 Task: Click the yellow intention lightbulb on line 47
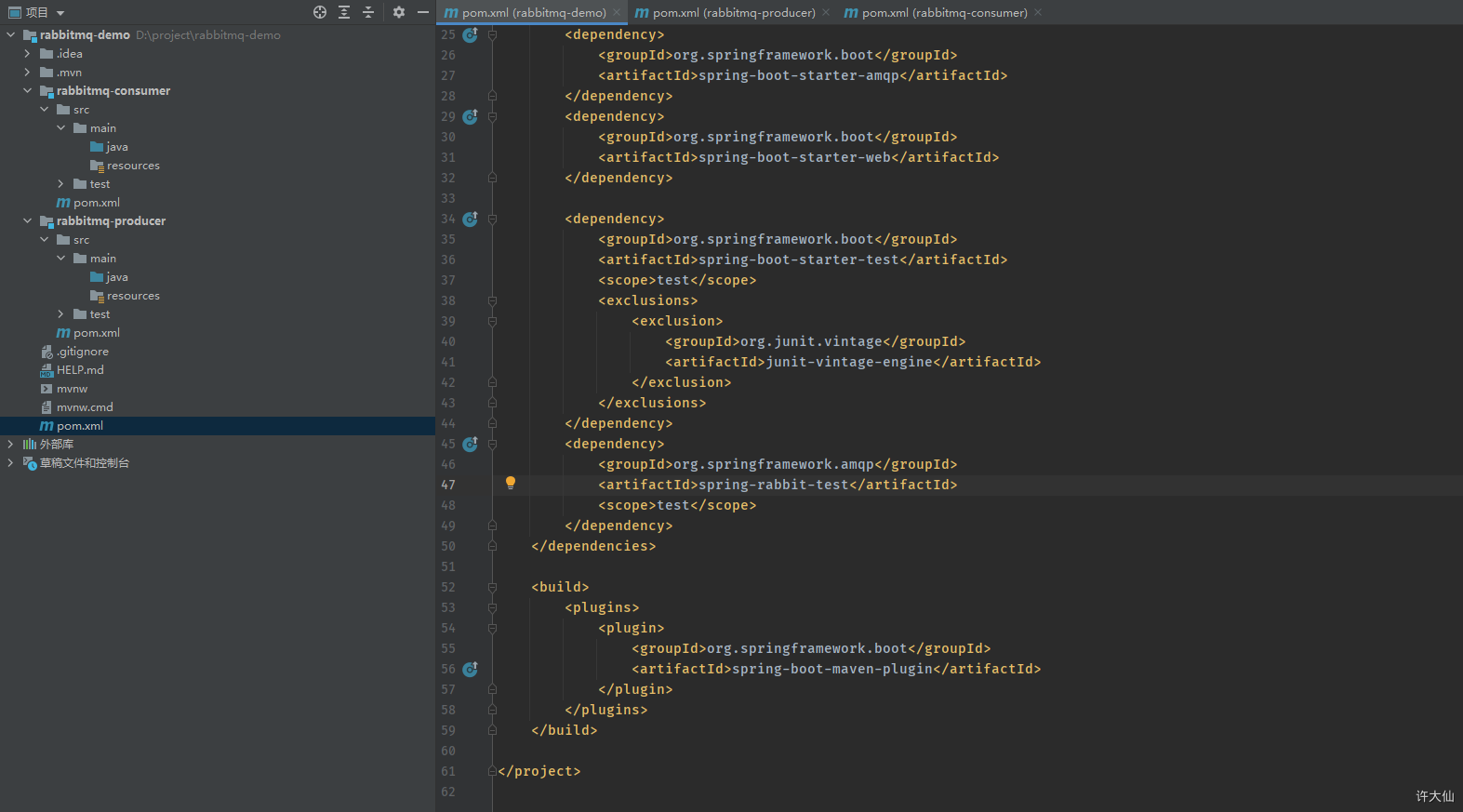click(x=511, y=483)
